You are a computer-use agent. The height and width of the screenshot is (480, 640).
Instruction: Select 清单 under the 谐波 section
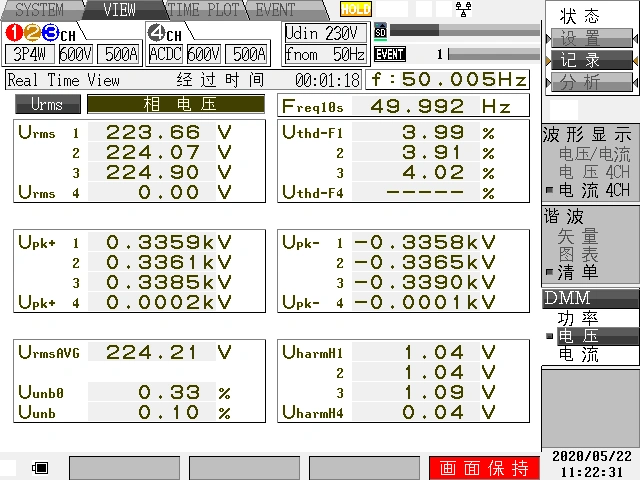pyautogui.click(x=578, y=272)
